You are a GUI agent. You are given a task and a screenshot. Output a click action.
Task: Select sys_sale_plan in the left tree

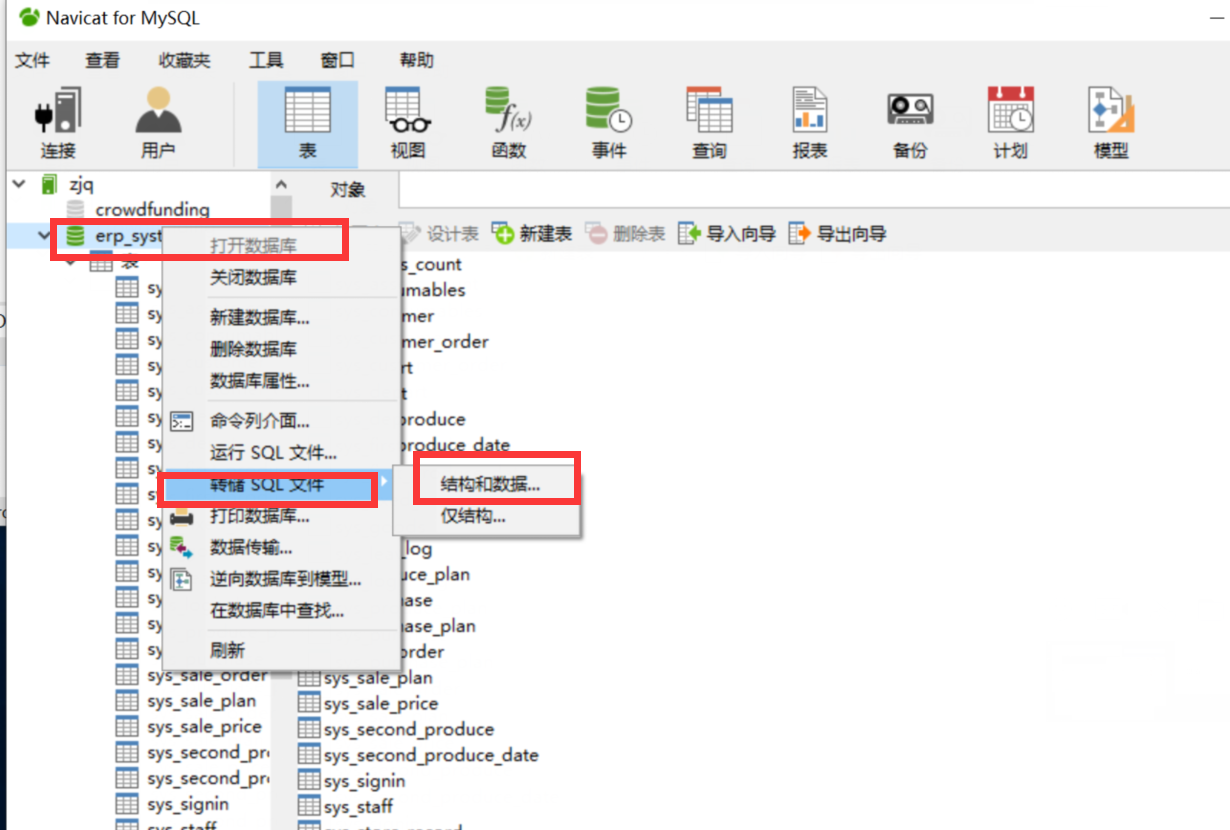tap(201, 701)
